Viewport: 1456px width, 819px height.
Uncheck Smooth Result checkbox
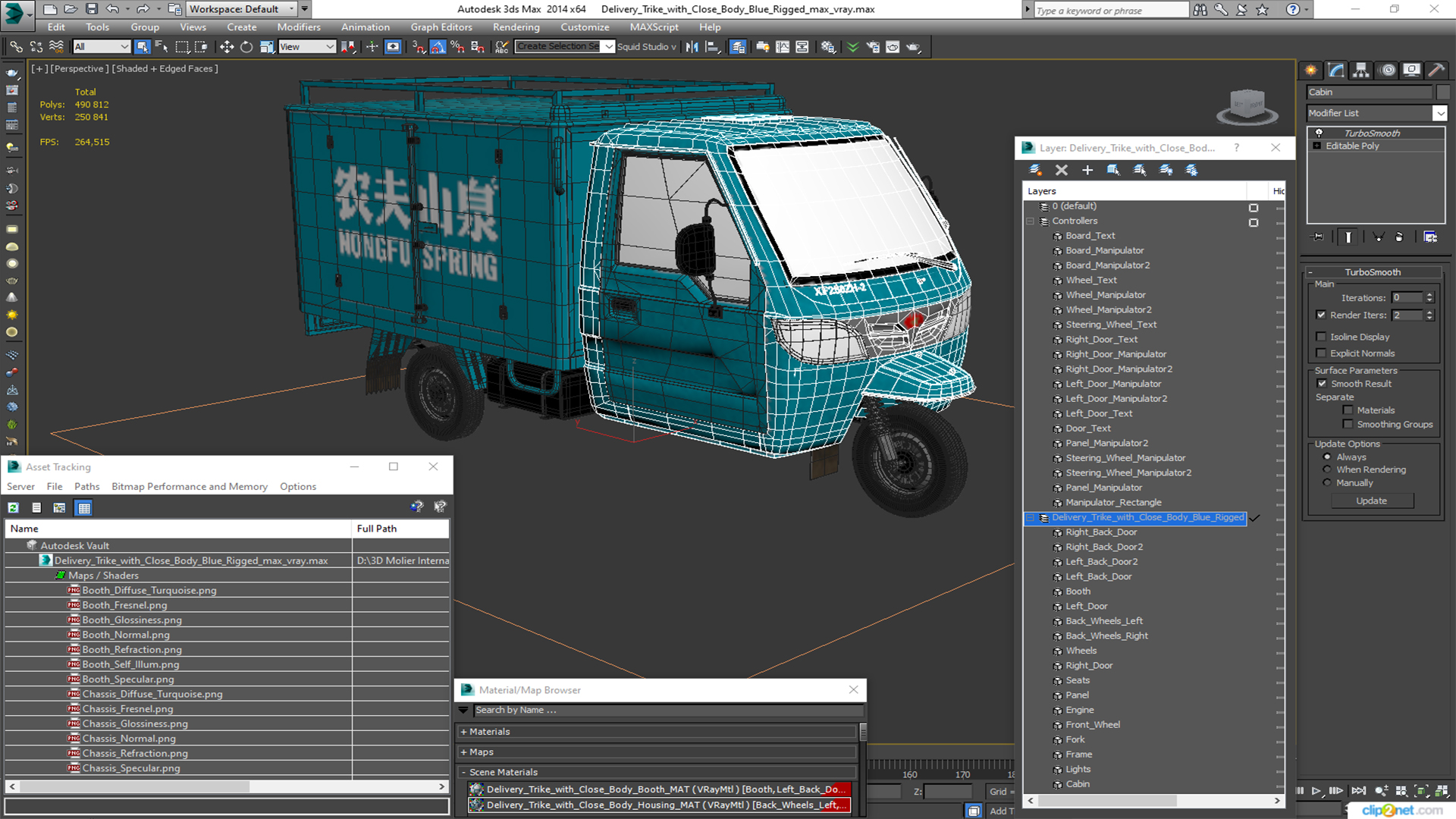point(1322,384)
